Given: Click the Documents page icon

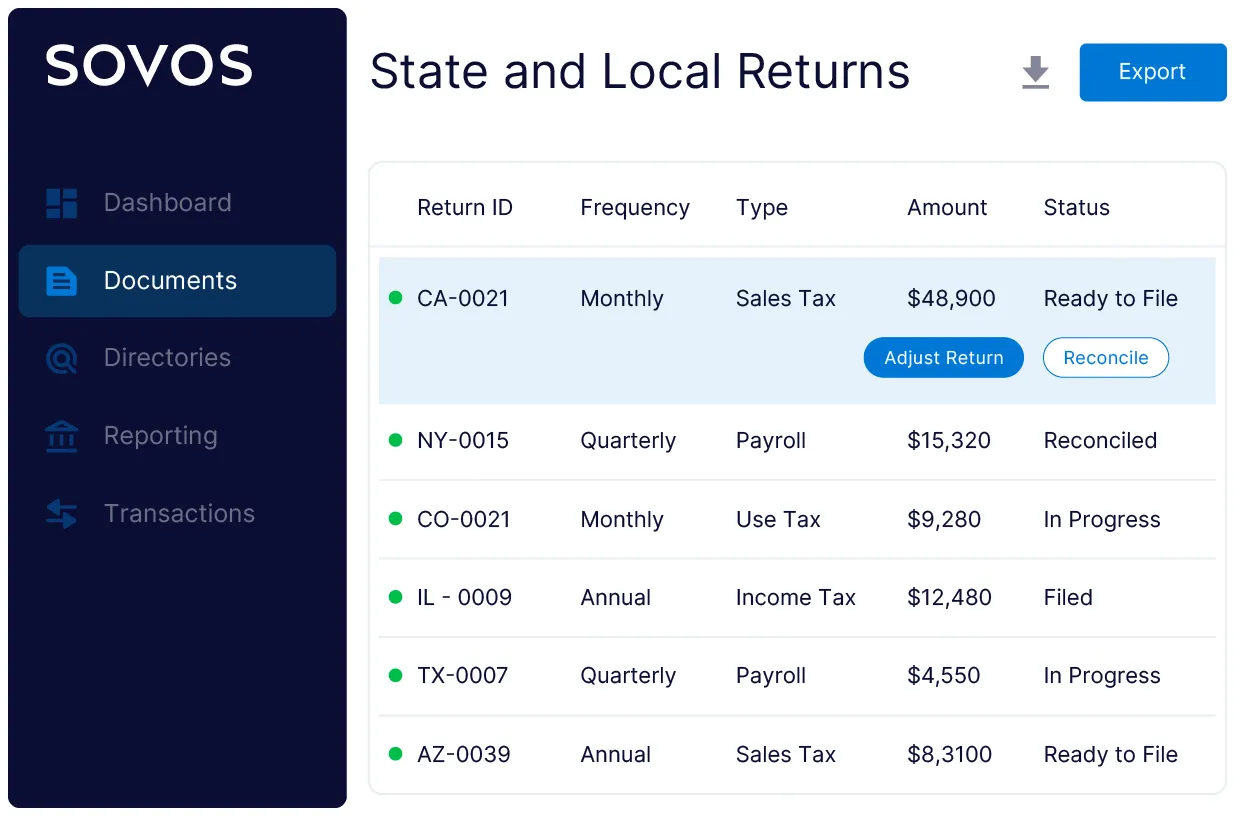Looking at the screenshot, I should (x=62, y=281).
